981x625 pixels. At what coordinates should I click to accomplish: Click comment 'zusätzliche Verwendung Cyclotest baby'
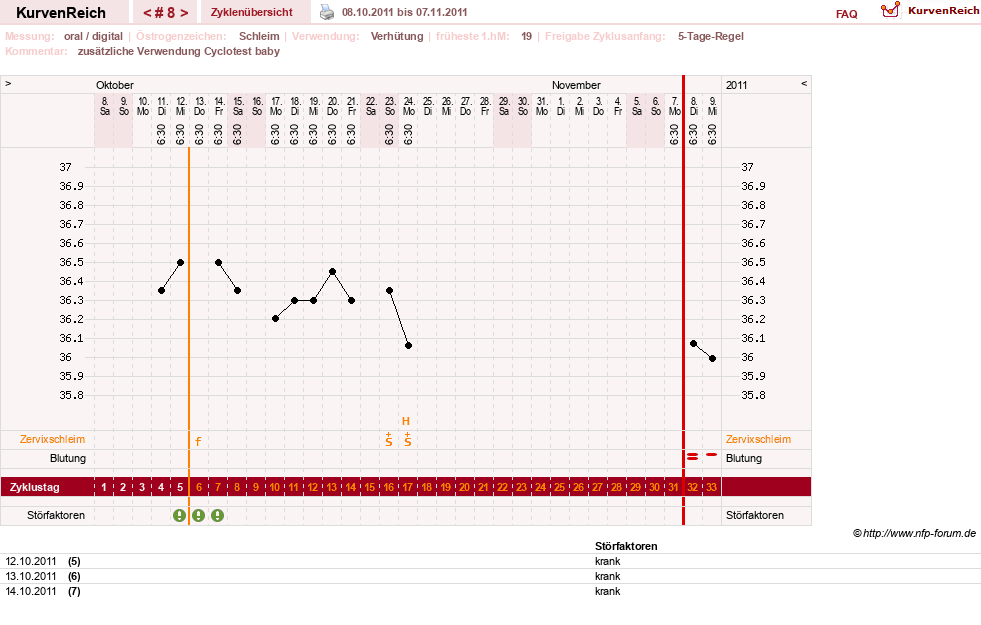[x=178, y=51]
